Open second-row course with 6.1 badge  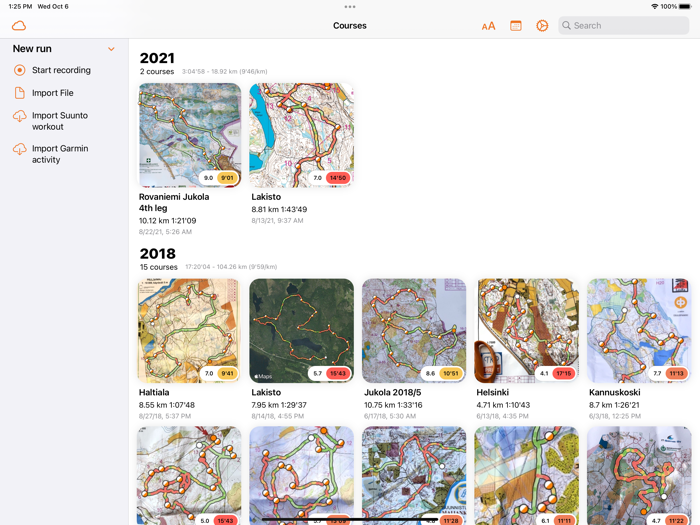(x=527, y=475)
